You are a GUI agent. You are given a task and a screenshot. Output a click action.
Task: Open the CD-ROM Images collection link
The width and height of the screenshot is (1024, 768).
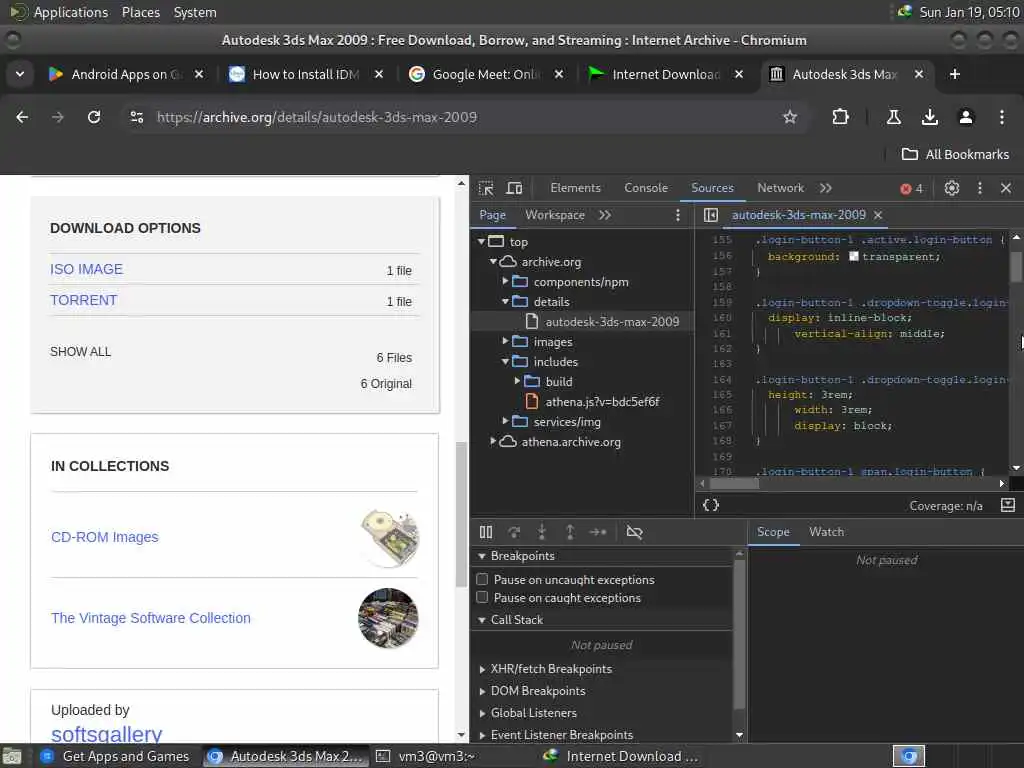pos(104,537)
